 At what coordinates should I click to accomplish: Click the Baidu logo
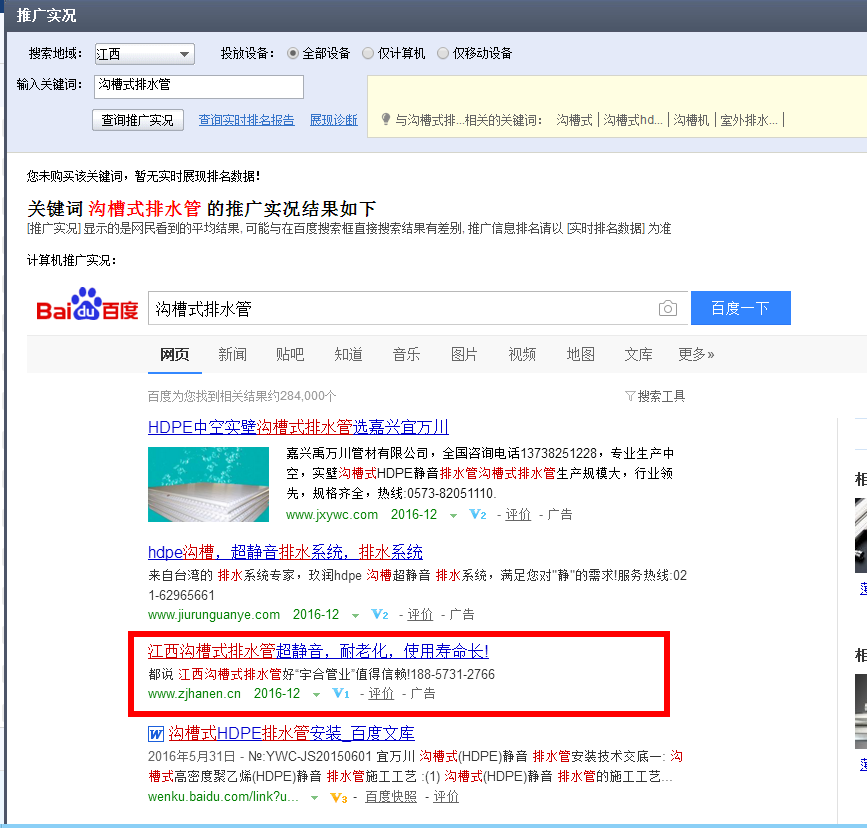[x=87, y=304]
